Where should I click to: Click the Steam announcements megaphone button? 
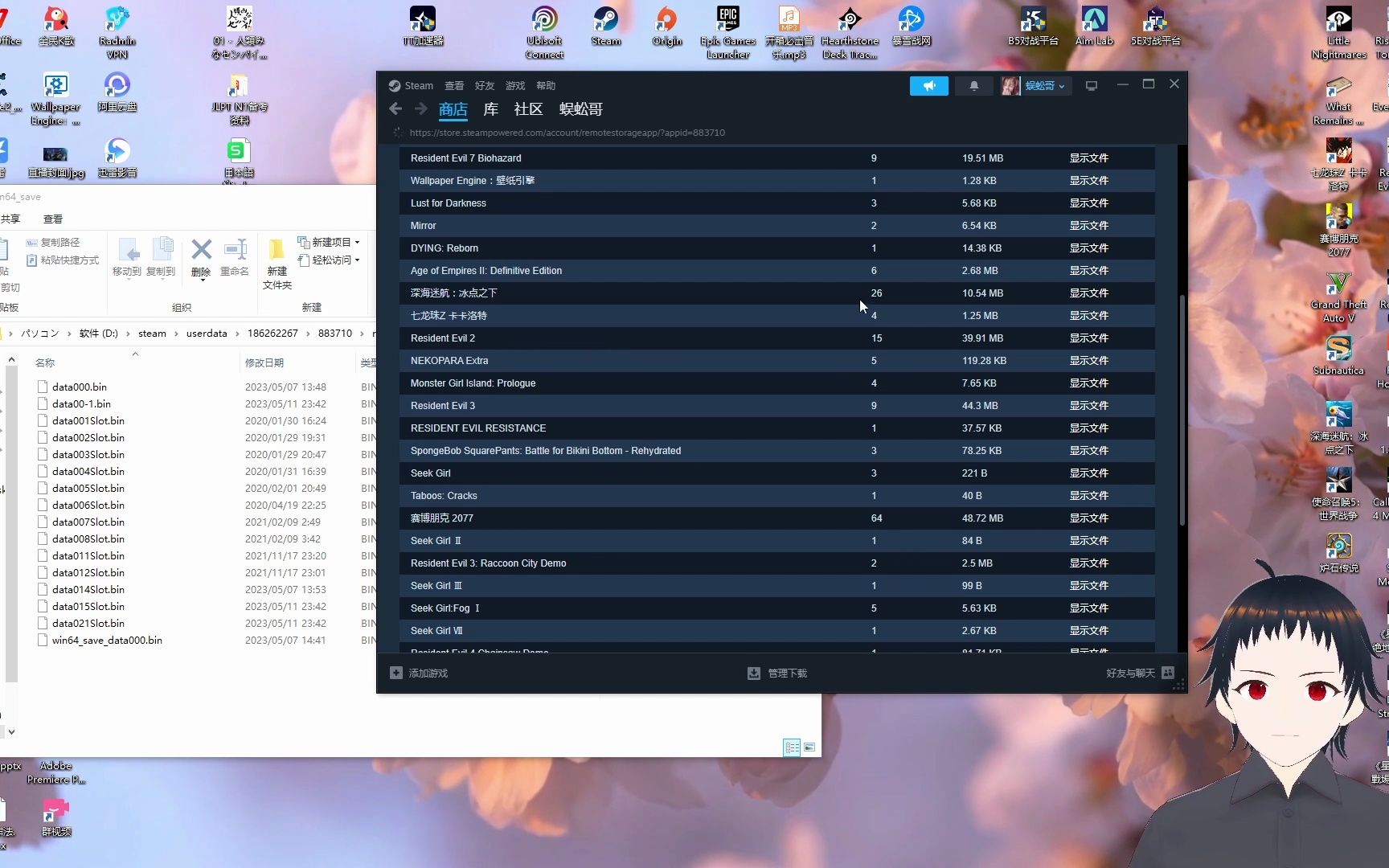[x=928, y=86]
